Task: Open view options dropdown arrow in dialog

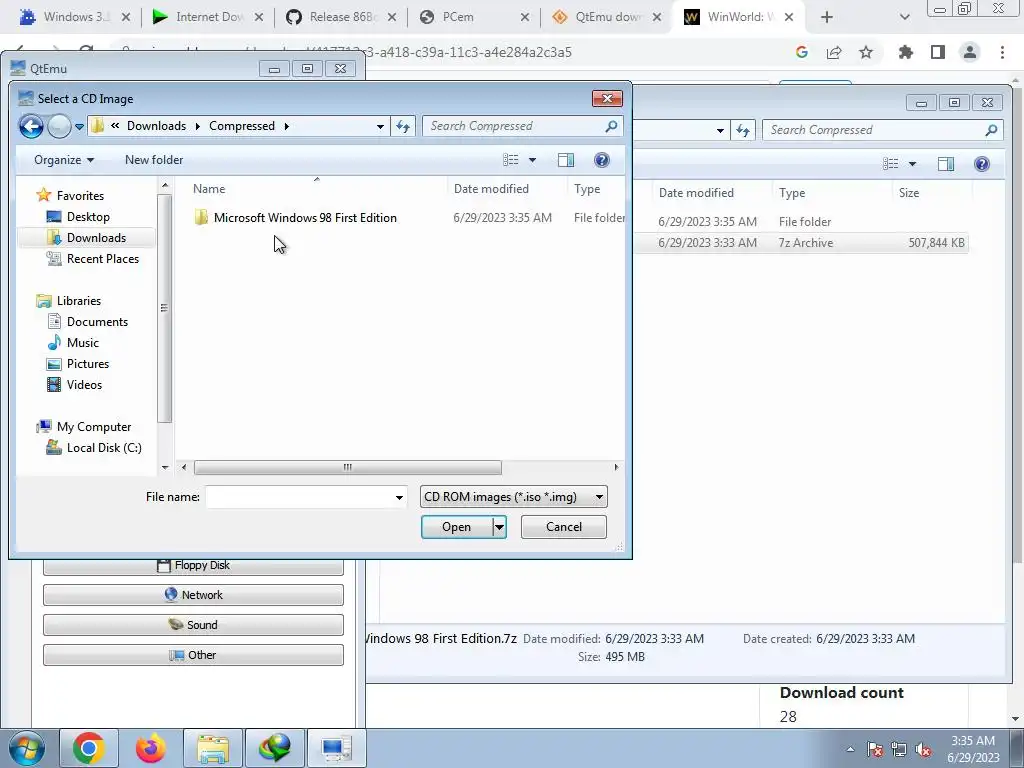Action: point(532,160)
